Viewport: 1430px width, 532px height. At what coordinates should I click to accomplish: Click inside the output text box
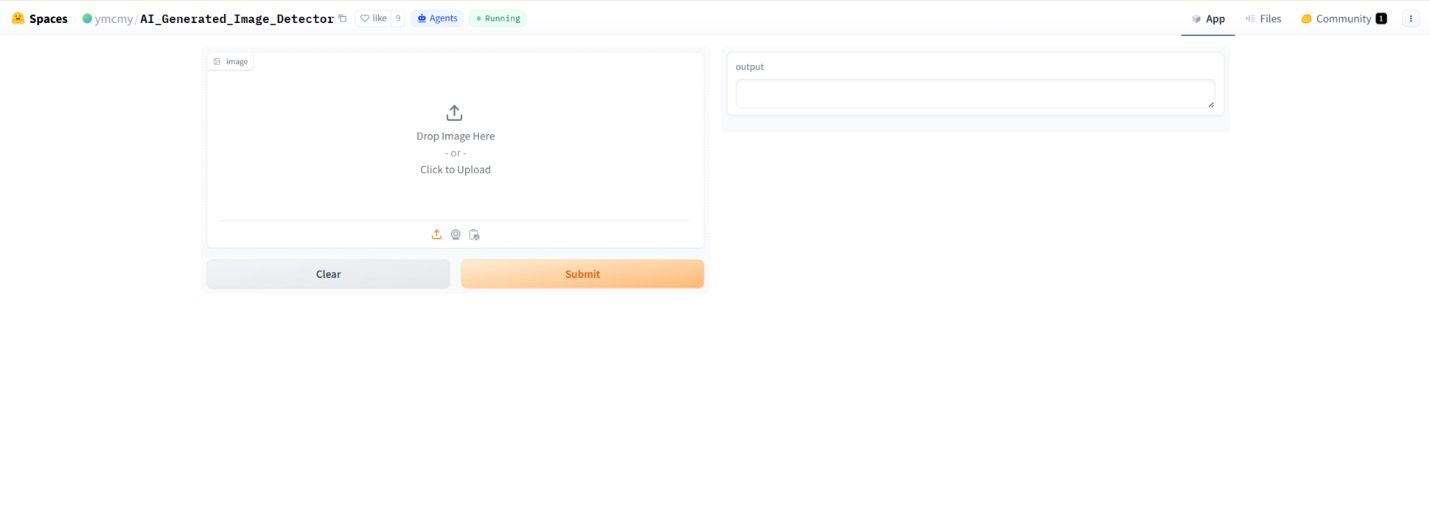pos(975,94)
